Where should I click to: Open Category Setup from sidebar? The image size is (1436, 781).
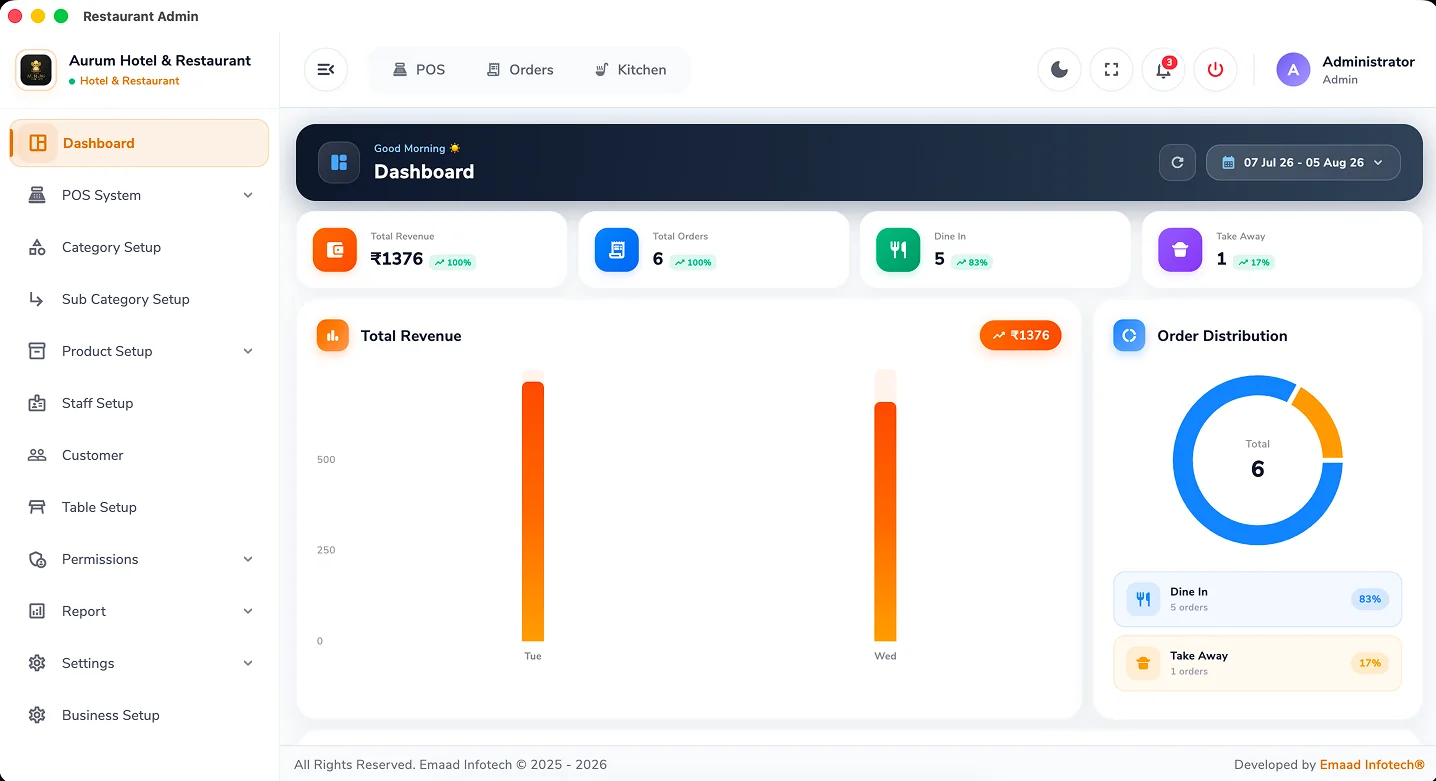pyautogui.click(x=140, y=247)
